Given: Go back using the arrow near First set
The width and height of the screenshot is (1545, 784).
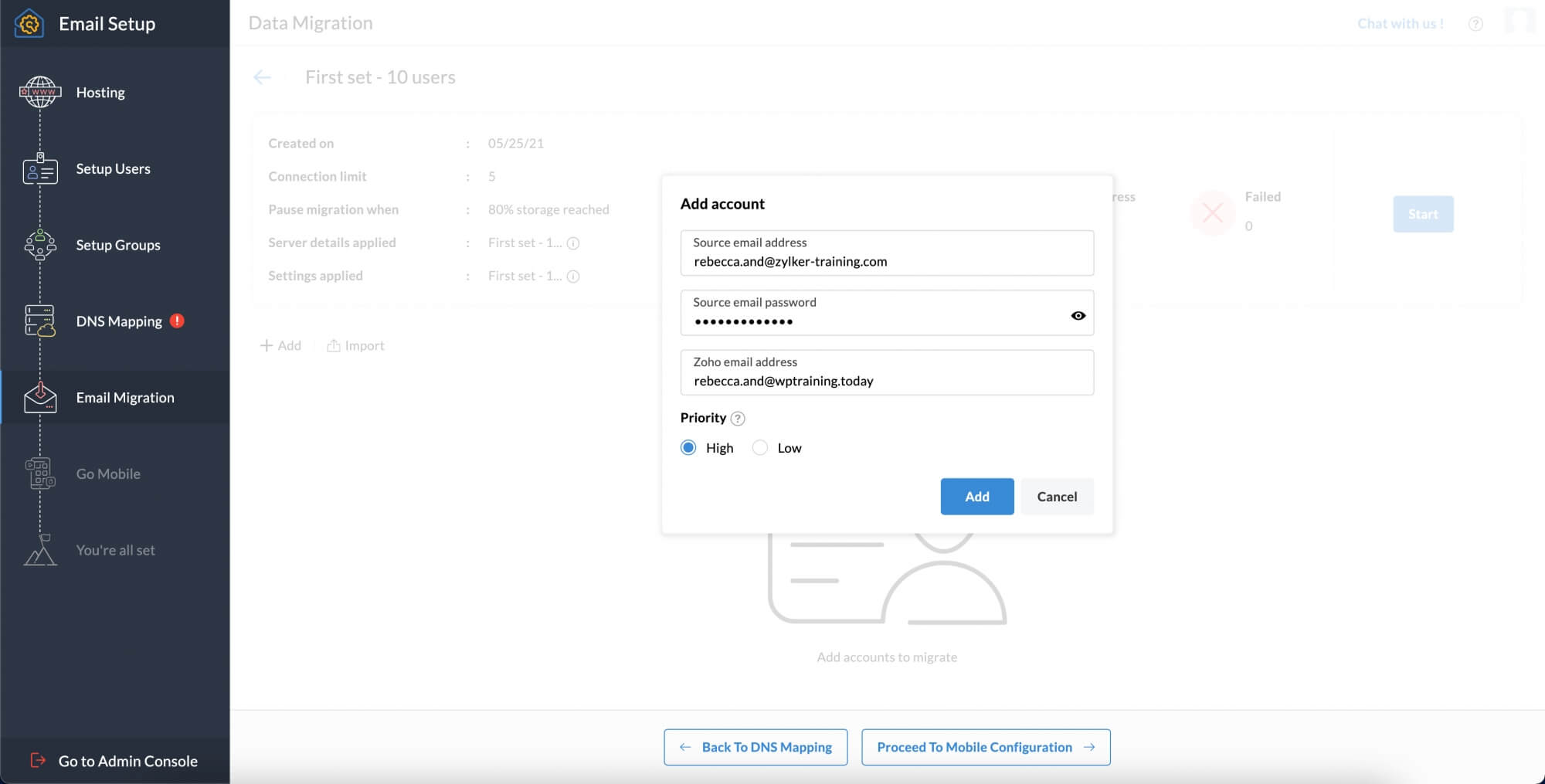Looking at the screenshot, I should [x=263, y=77].
